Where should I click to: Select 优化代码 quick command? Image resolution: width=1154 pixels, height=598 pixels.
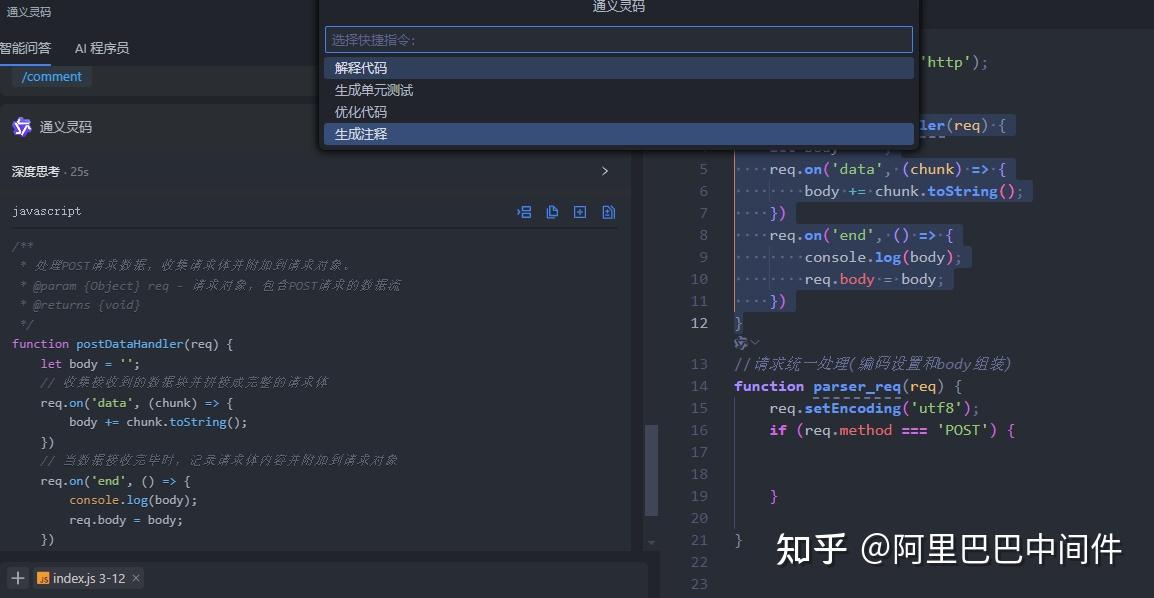point(618,112)
